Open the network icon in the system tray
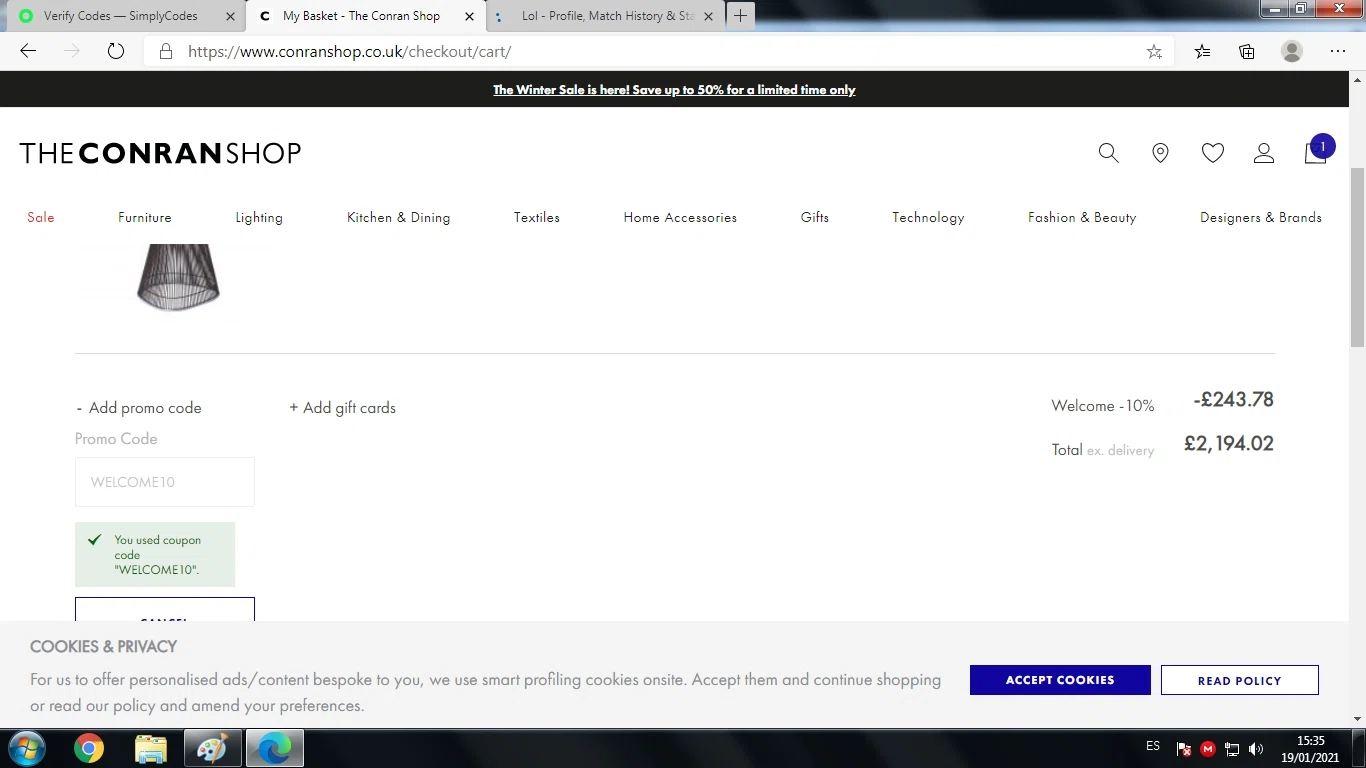 [1232, 749]
